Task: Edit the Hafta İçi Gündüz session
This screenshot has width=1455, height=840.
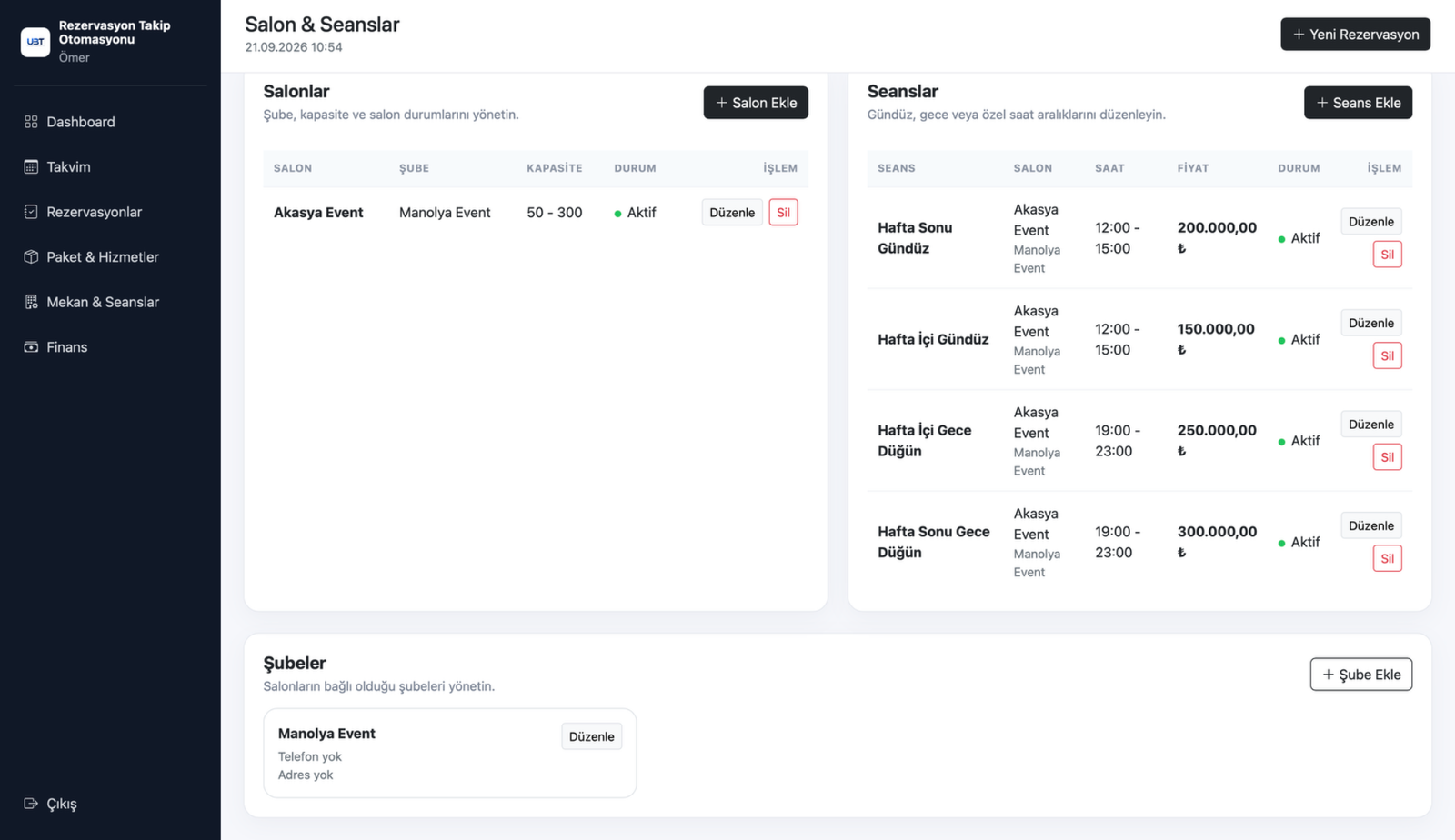Action: 1370,323
